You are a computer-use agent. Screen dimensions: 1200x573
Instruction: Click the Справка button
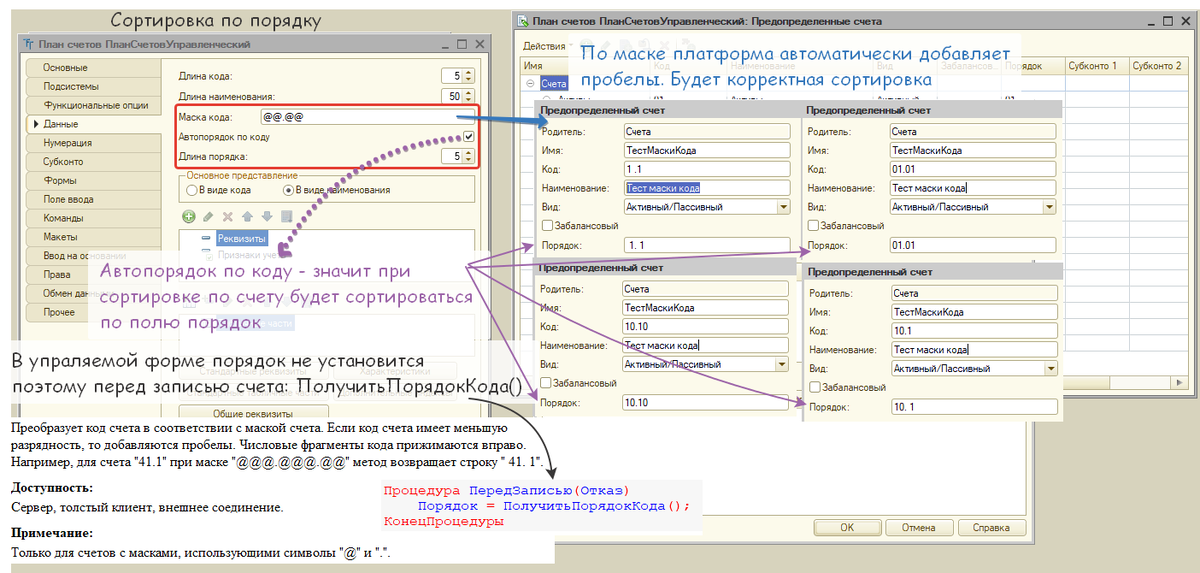tap(990, 528)
